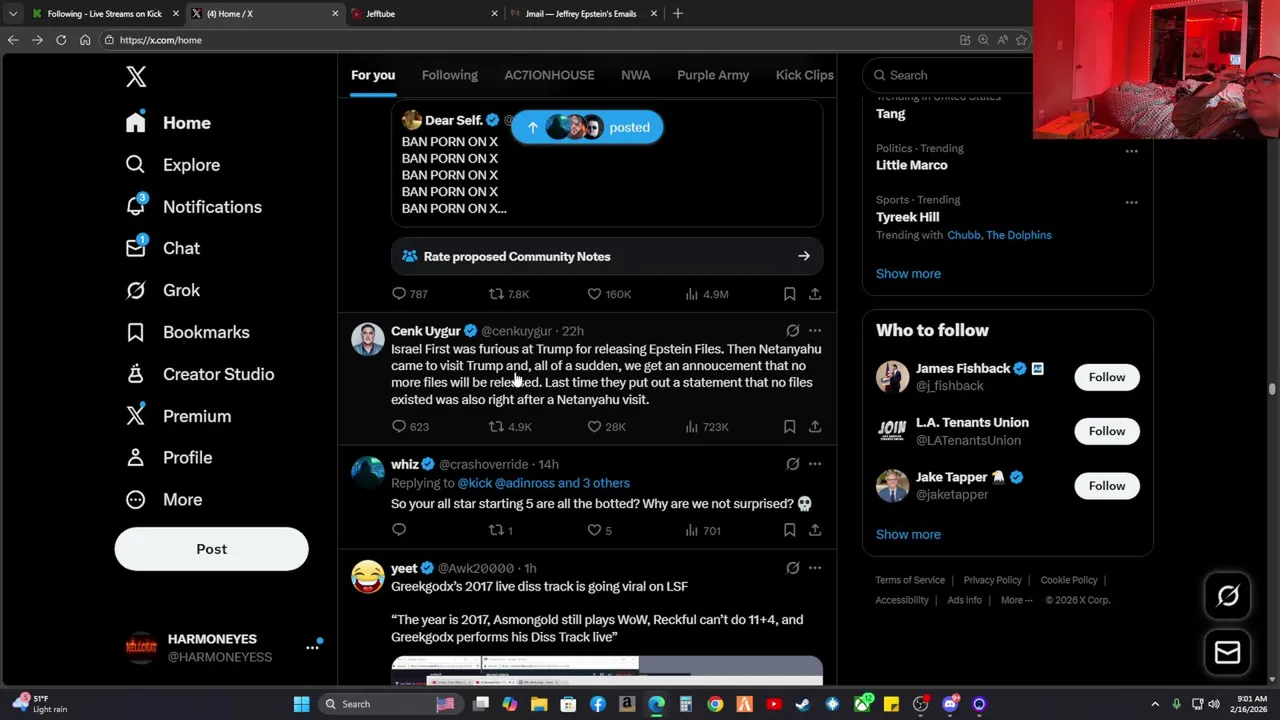Open Profile in the sidebar
Image resolution: width=1280 pixels, height=720 pixels.
(x=168, y=457)
